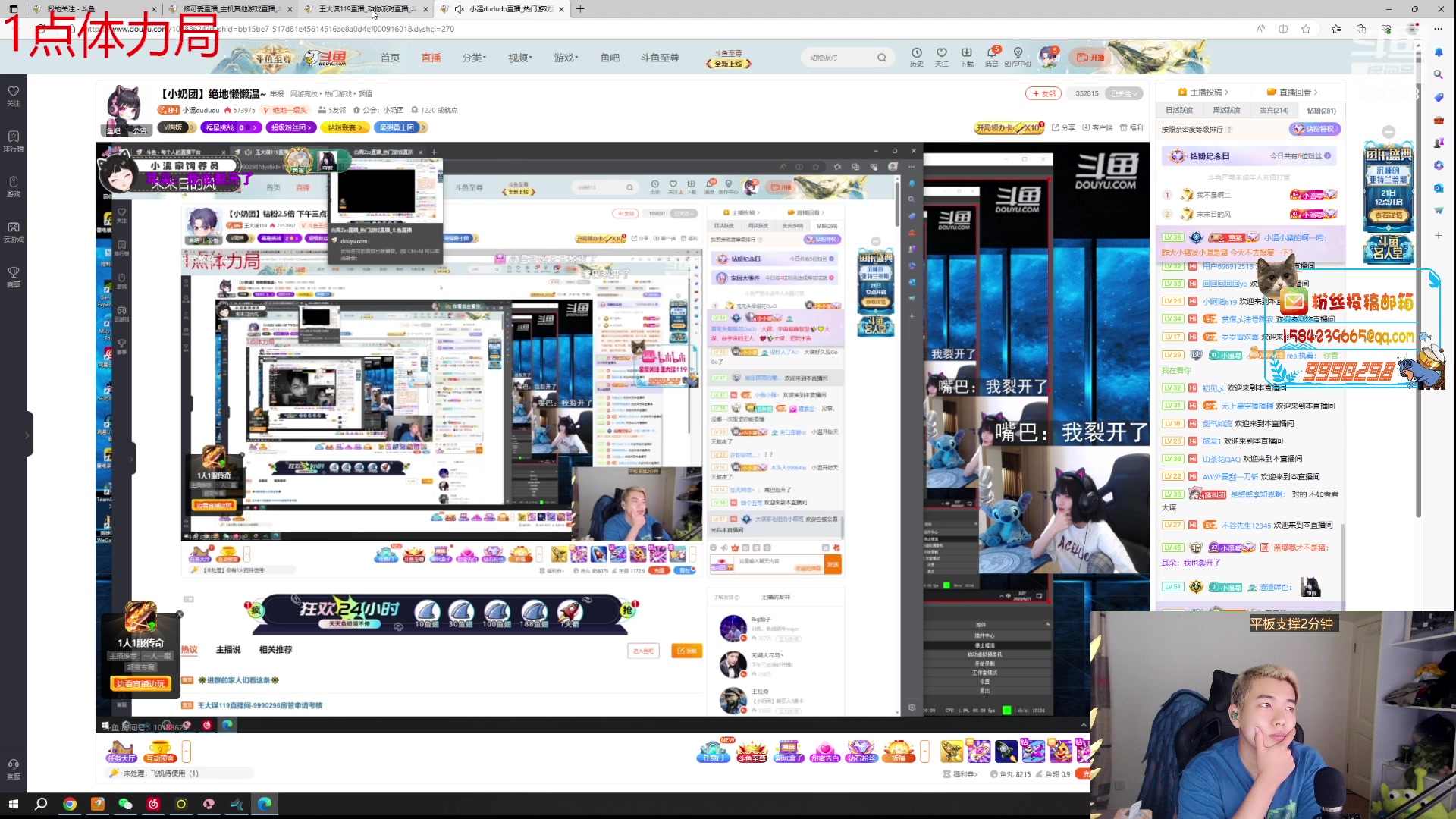Expand the 游戏 dropdown in the navigation
Viewport: 1456px width, 819px height.
(x=566, y=58)
